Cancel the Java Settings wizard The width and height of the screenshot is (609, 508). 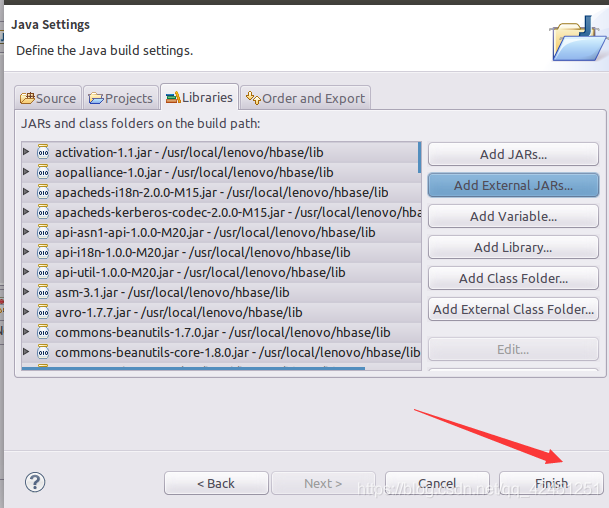point(437,484)
